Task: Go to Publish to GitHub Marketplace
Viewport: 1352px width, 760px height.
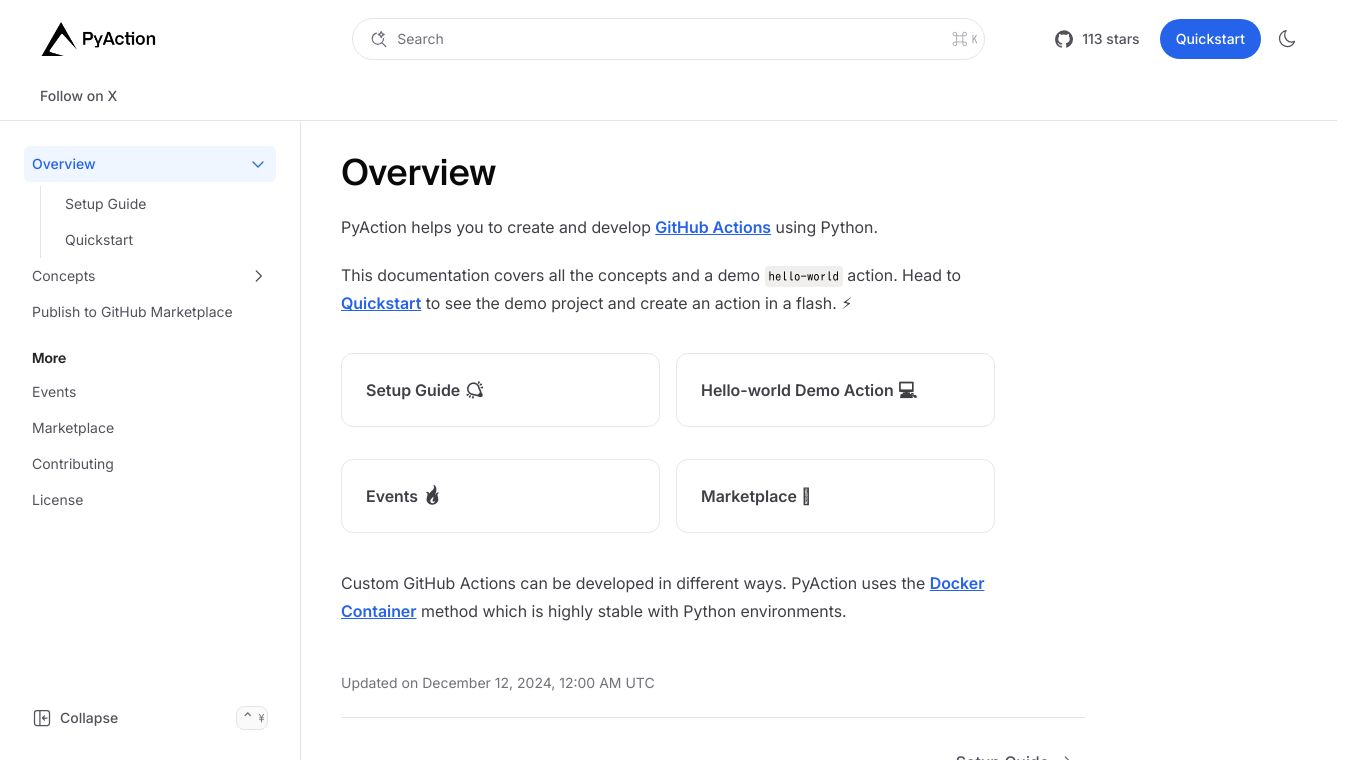Action: (x=132, y=312)
